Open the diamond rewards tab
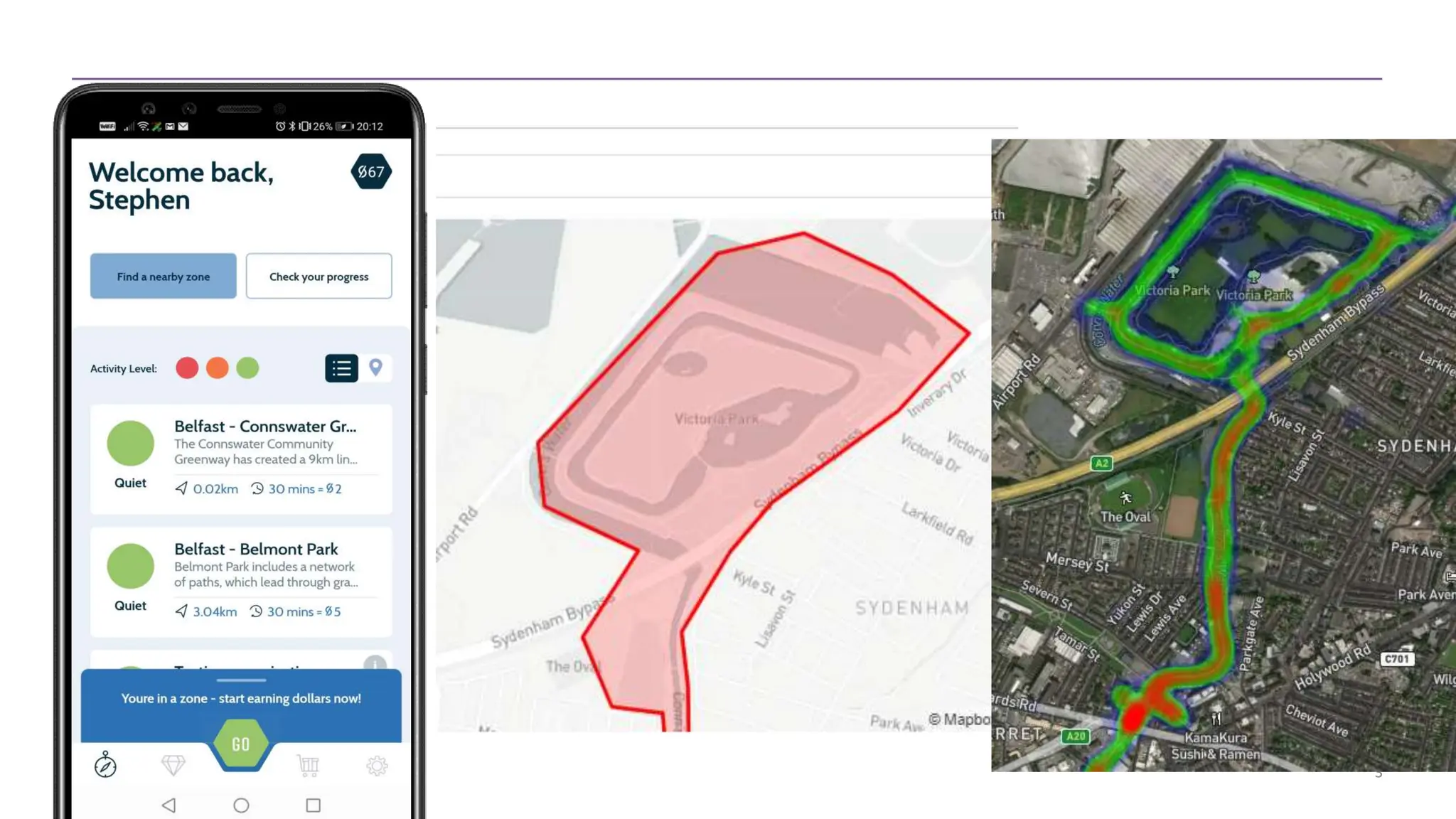Image resolution: width=1456 pixels, height=819 pixels. click(x=173, y=765)
